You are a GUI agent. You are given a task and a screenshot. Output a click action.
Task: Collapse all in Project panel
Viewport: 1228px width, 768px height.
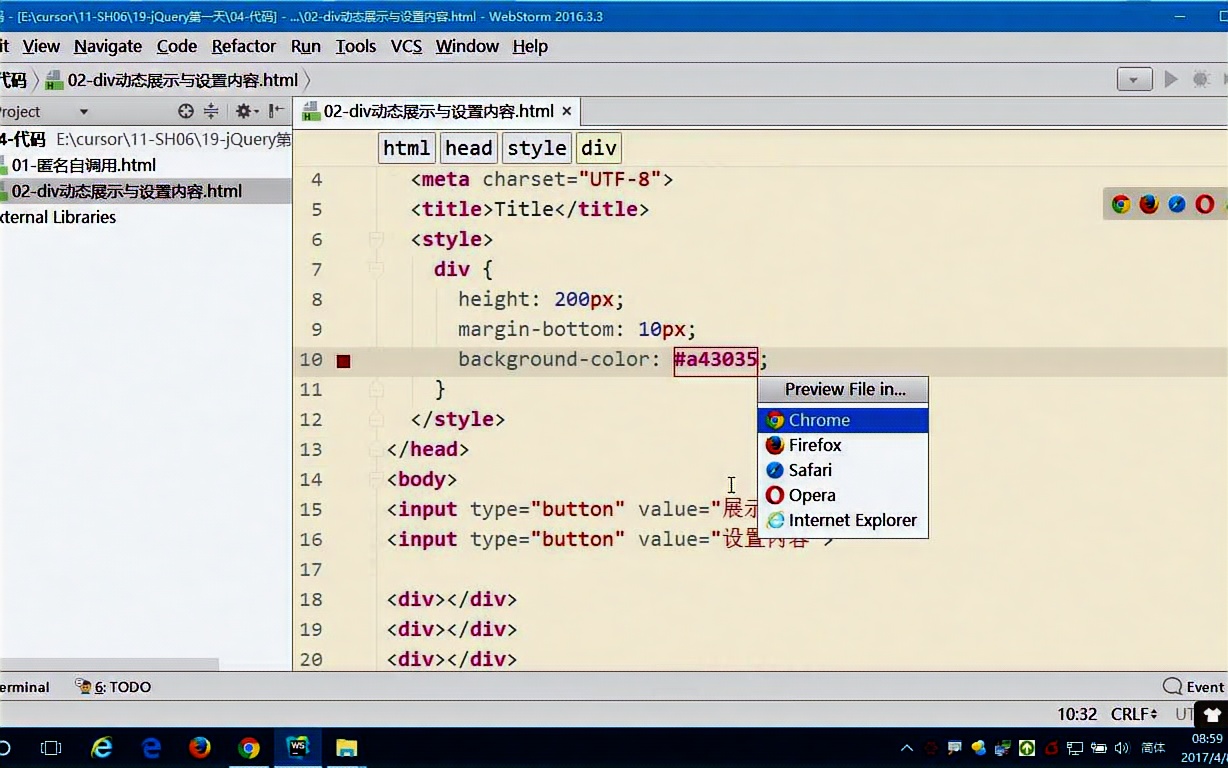tap(211, 111)
